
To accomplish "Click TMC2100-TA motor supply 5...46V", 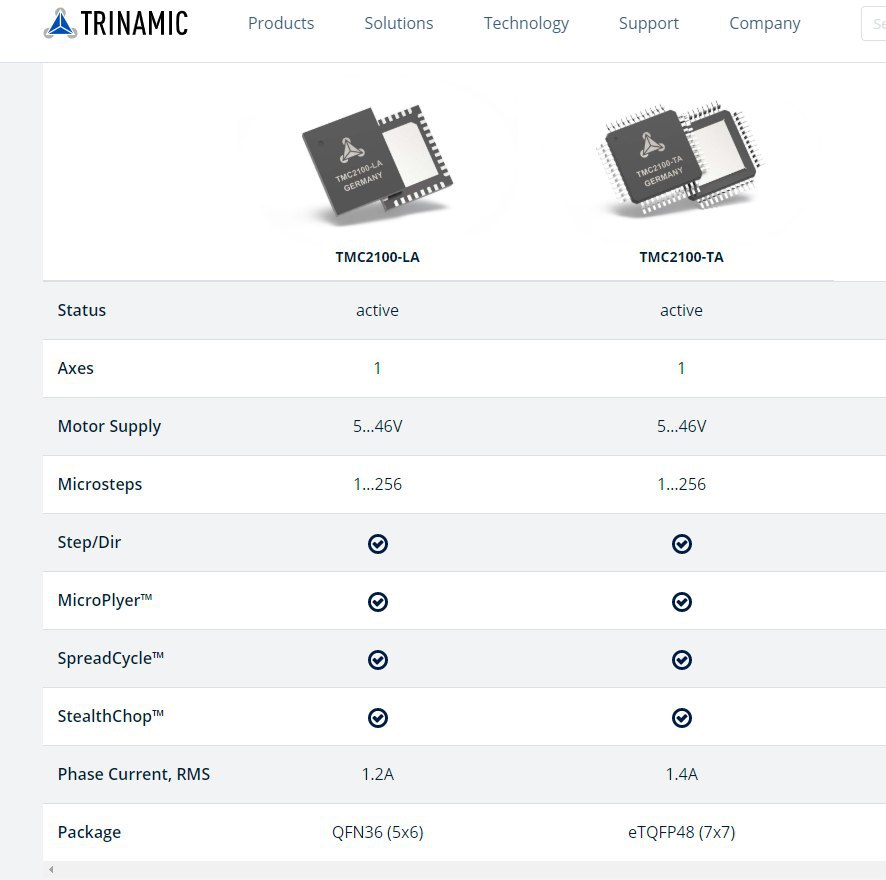I will [681, 426].
